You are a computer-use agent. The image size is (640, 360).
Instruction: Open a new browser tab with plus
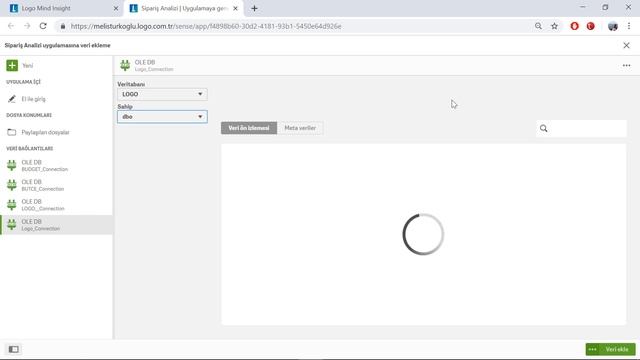(x=254, y=8)
